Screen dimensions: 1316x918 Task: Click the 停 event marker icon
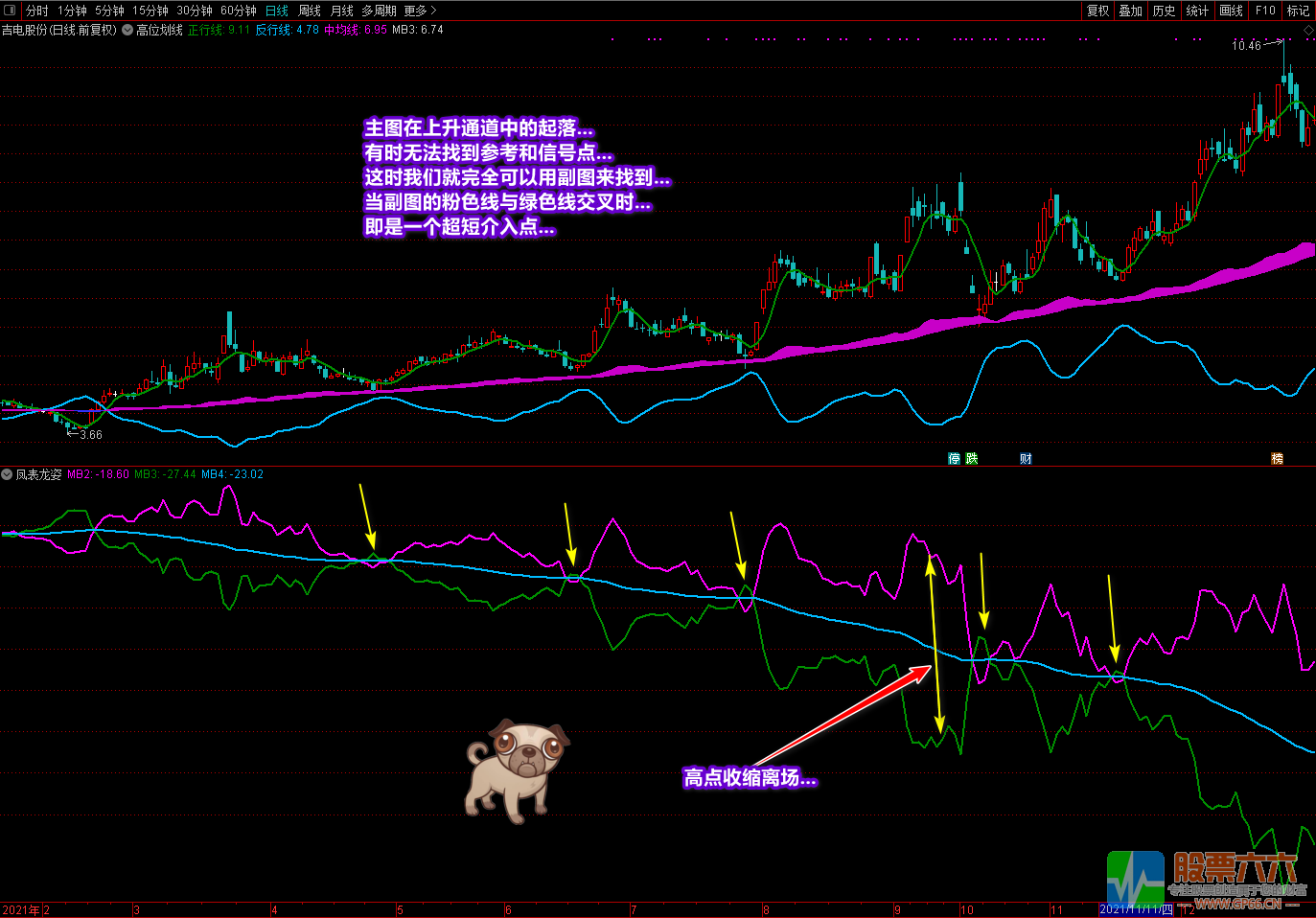click(954, 459)
